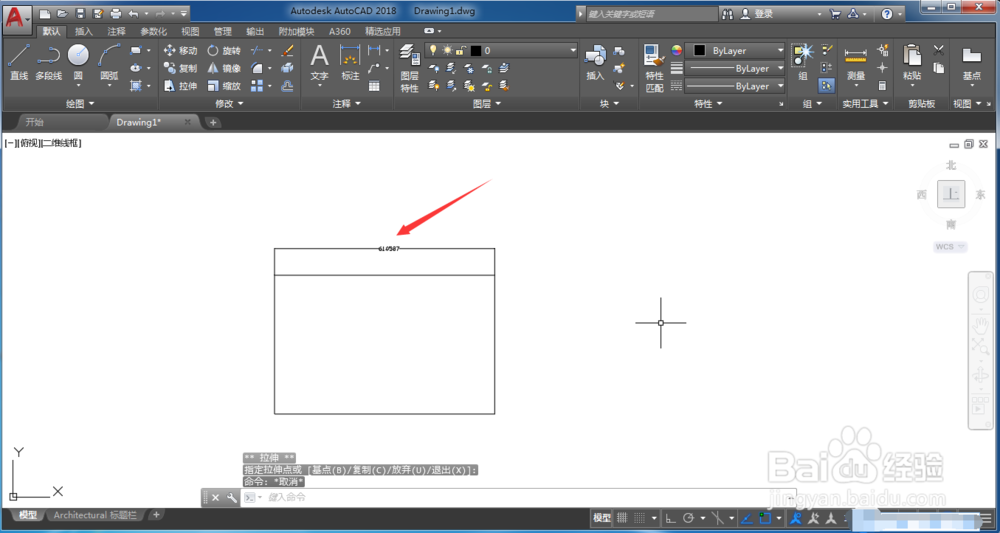The width and height of the screenshot is (1000, 533).
Task: Toggle 2D object snap in status bar
Action: (765, 518)
